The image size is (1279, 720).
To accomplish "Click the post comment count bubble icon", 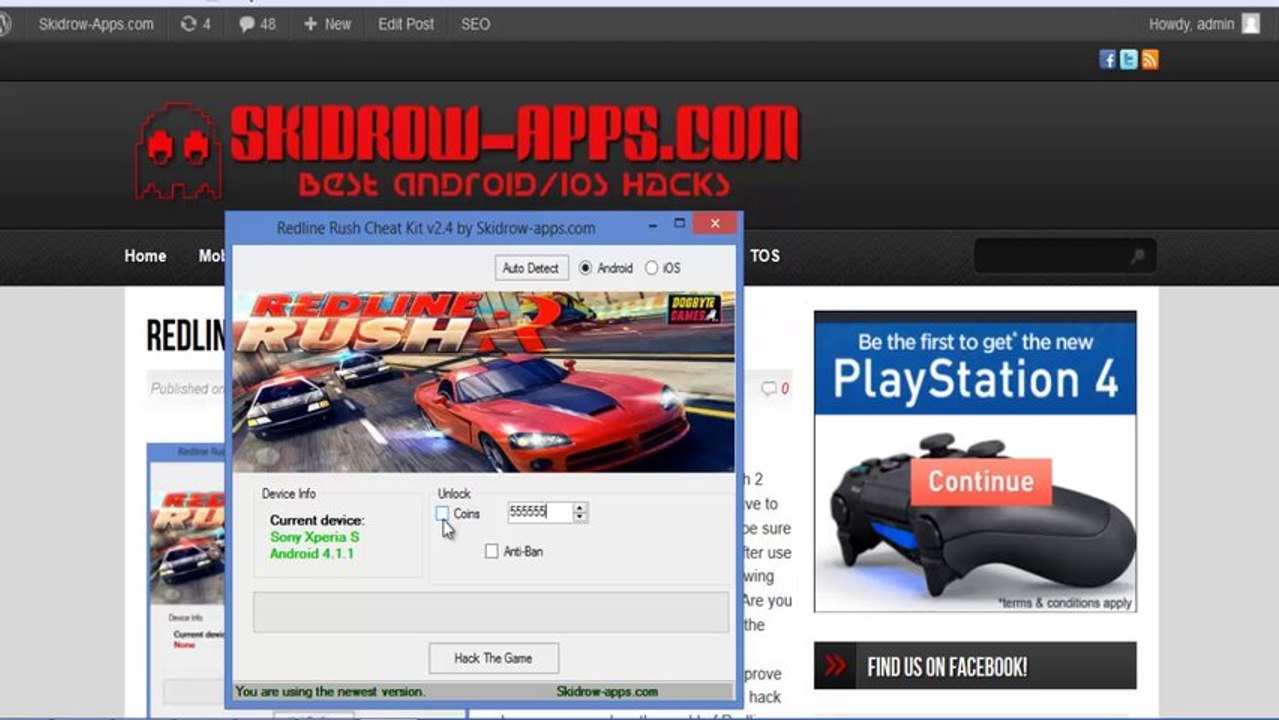I will [768, 388].
